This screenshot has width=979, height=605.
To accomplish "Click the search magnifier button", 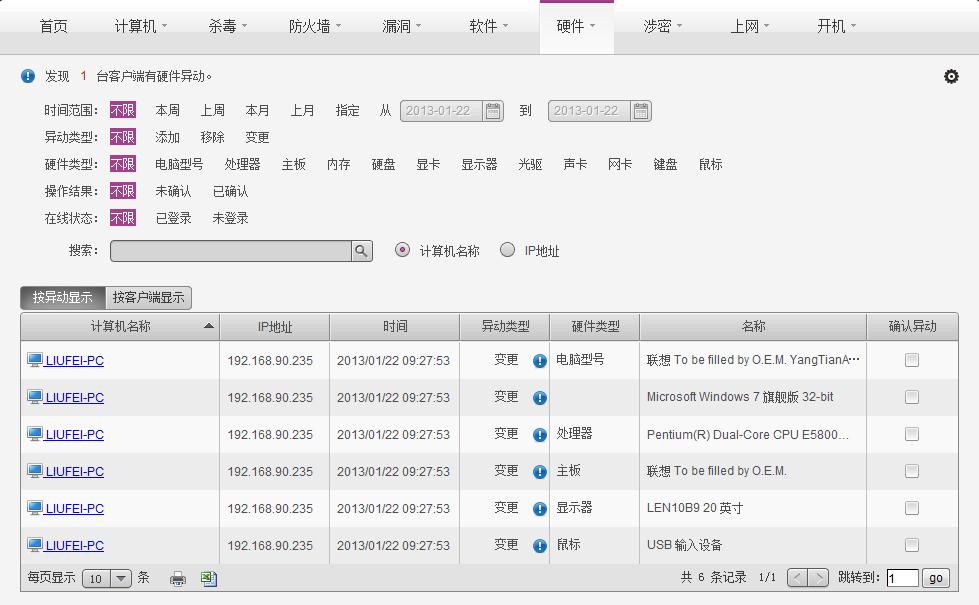I will click(x=362, y=251).
